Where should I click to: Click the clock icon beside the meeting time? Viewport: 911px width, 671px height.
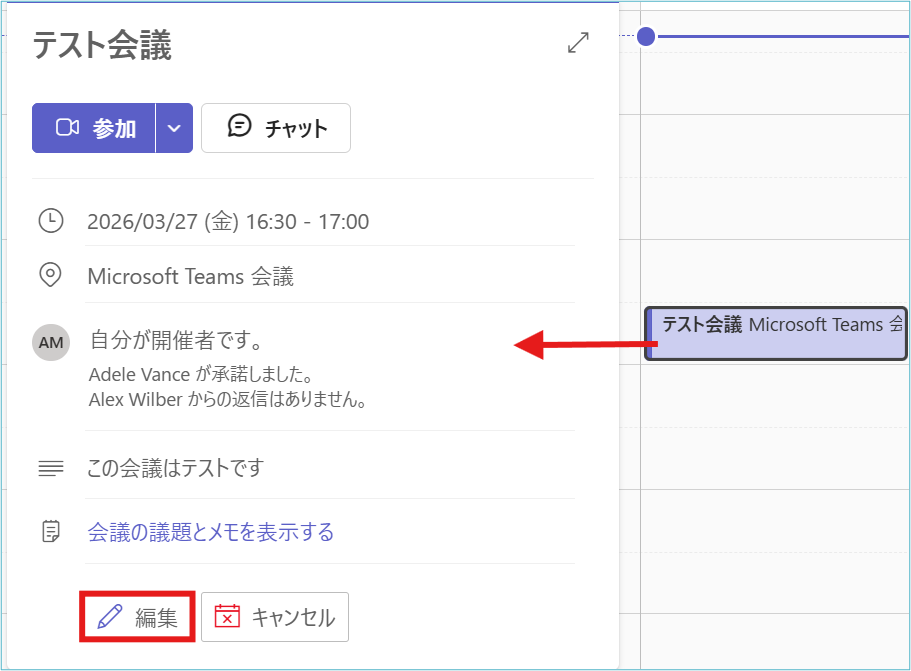click(50, 221)
